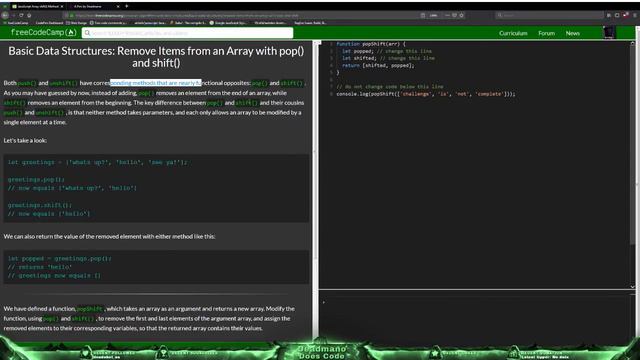640x360 pixels.
Task: Click the pocket save icon in address bar
Action: pos(454,15)
